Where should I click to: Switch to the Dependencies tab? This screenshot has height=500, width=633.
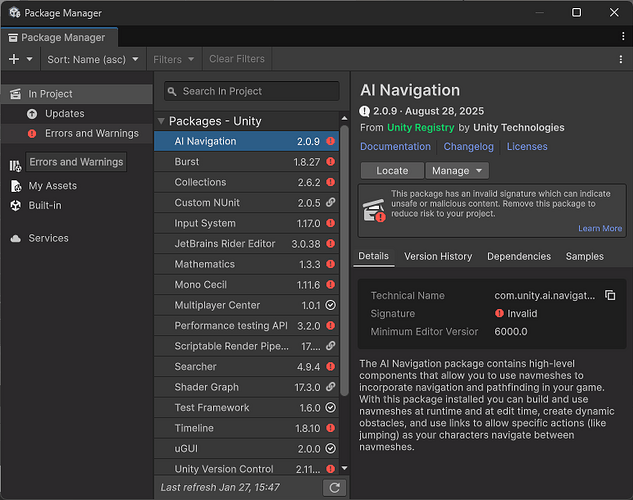[519, 256]
